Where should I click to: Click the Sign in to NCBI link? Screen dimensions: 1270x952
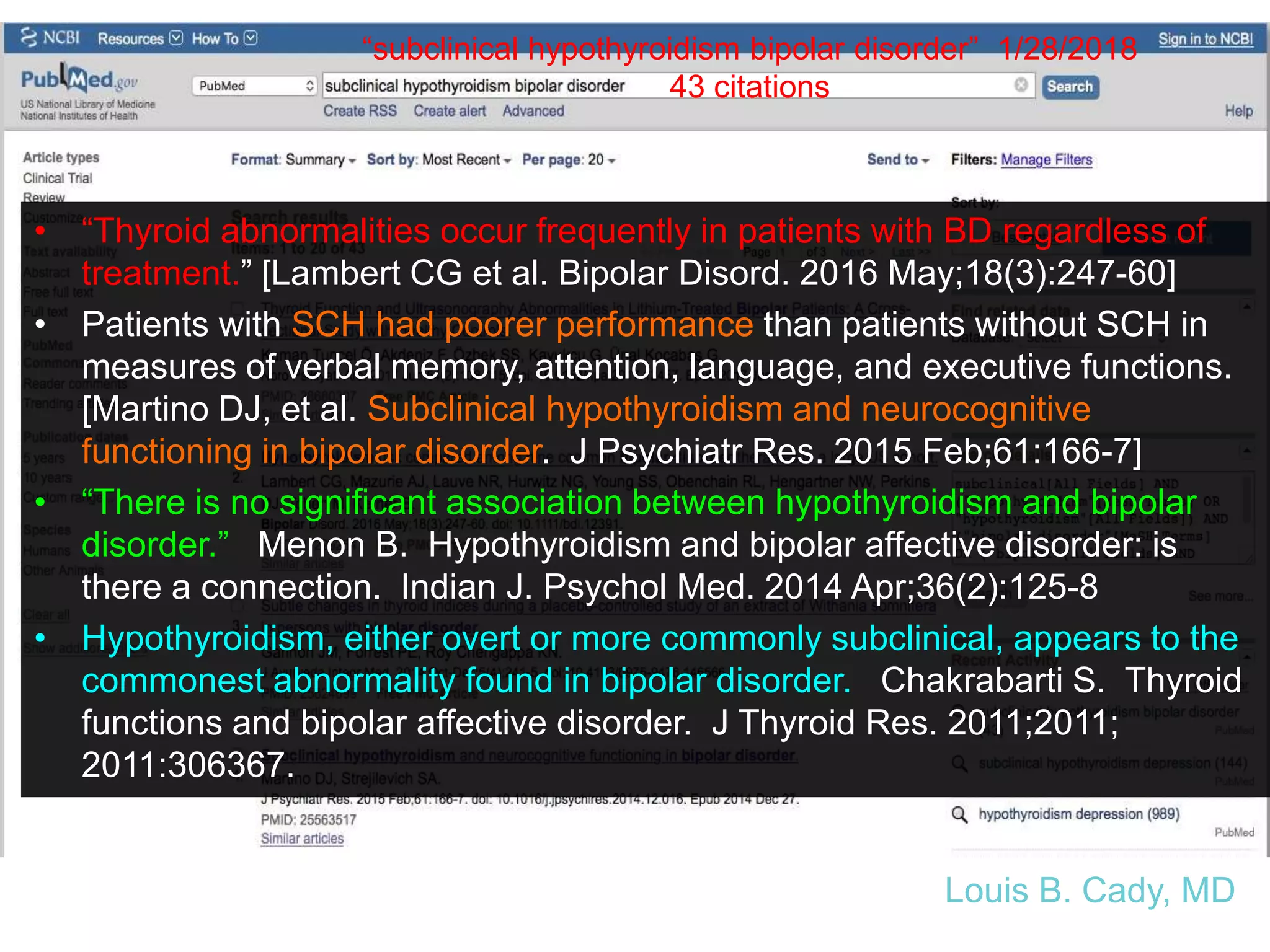(x=1206, y=39)
